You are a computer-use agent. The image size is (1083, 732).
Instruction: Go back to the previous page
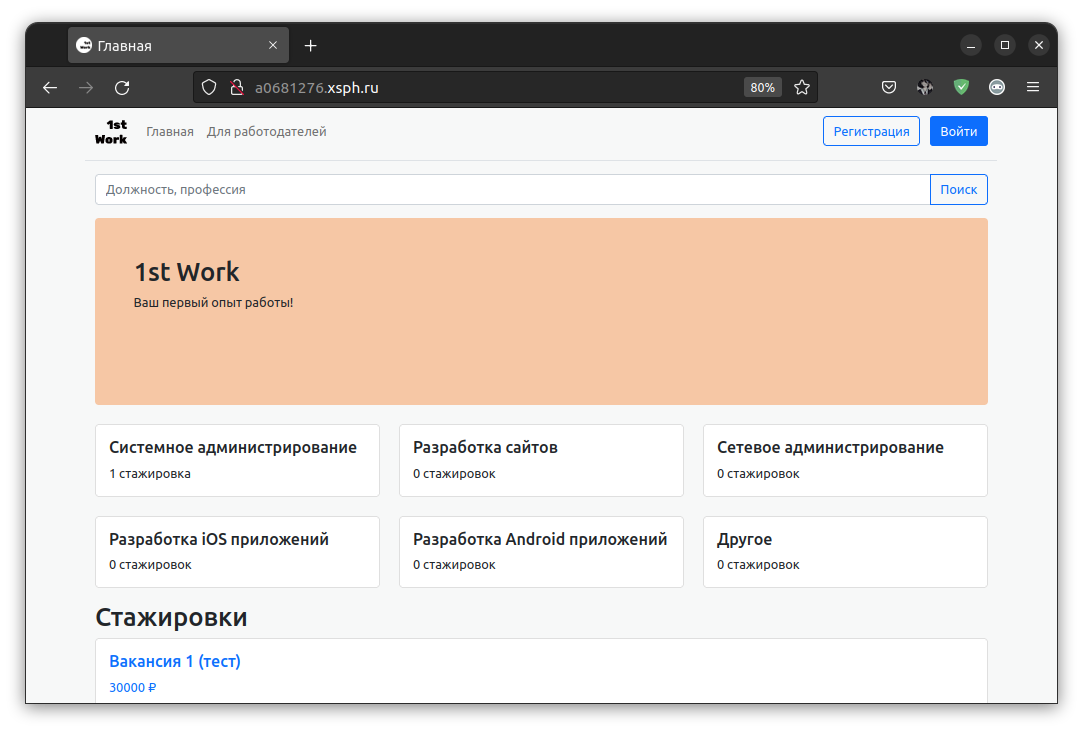(50, 88)
